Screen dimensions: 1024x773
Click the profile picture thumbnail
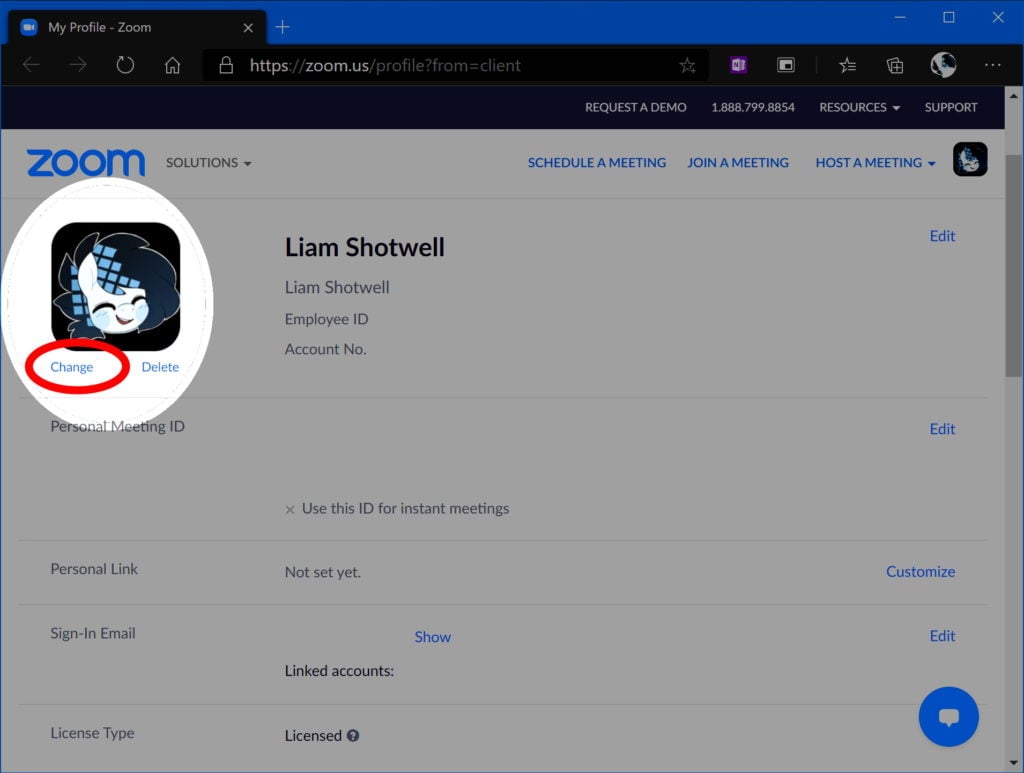[116, 287]
